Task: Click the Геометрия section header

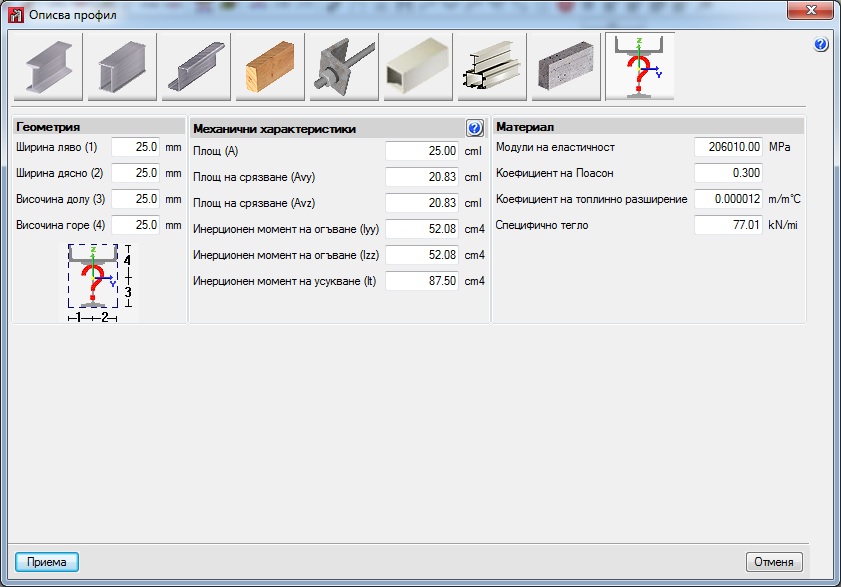Action: 99,127
